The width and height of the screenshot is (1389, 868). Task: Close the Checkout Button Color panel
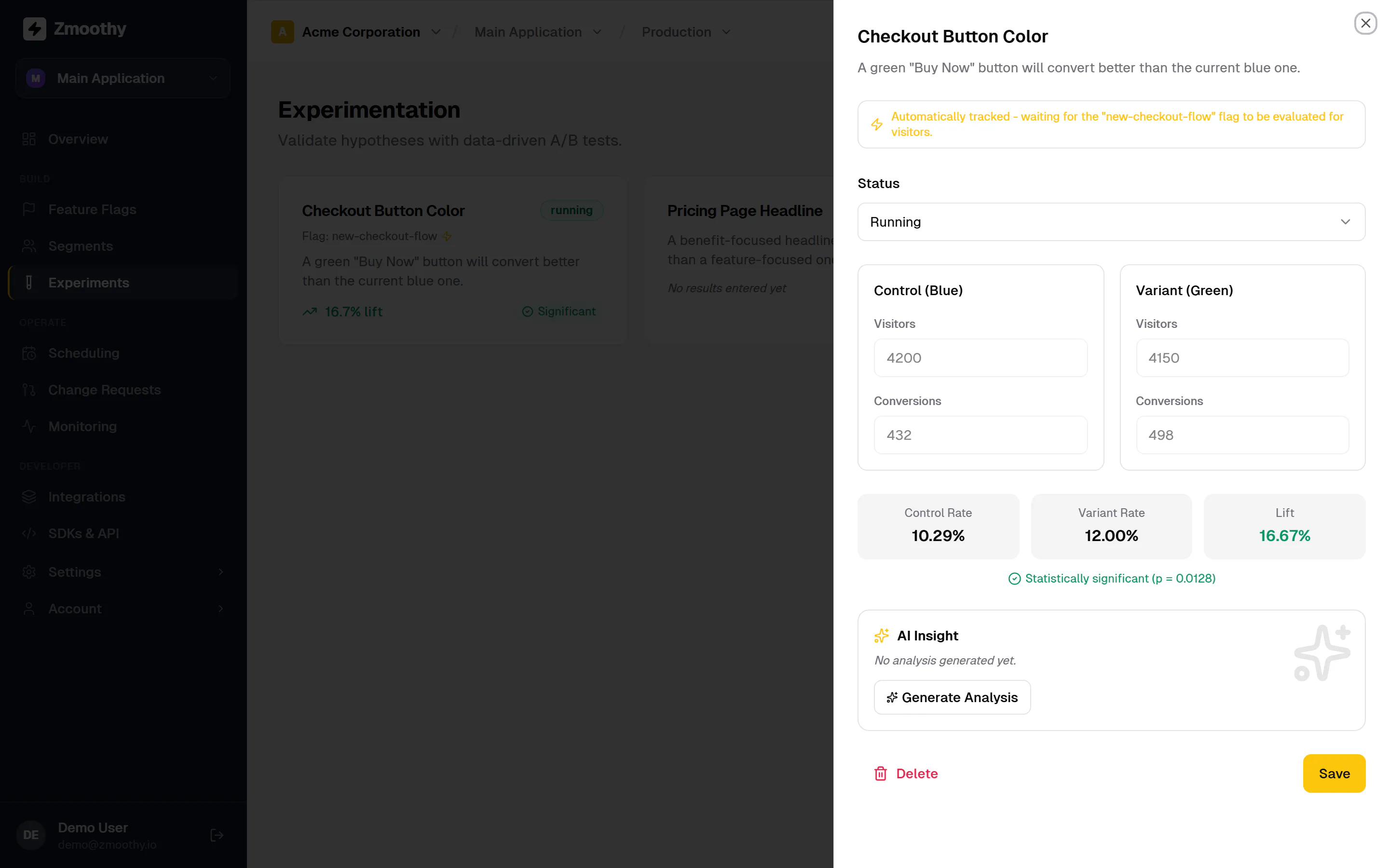(1365, 24)
